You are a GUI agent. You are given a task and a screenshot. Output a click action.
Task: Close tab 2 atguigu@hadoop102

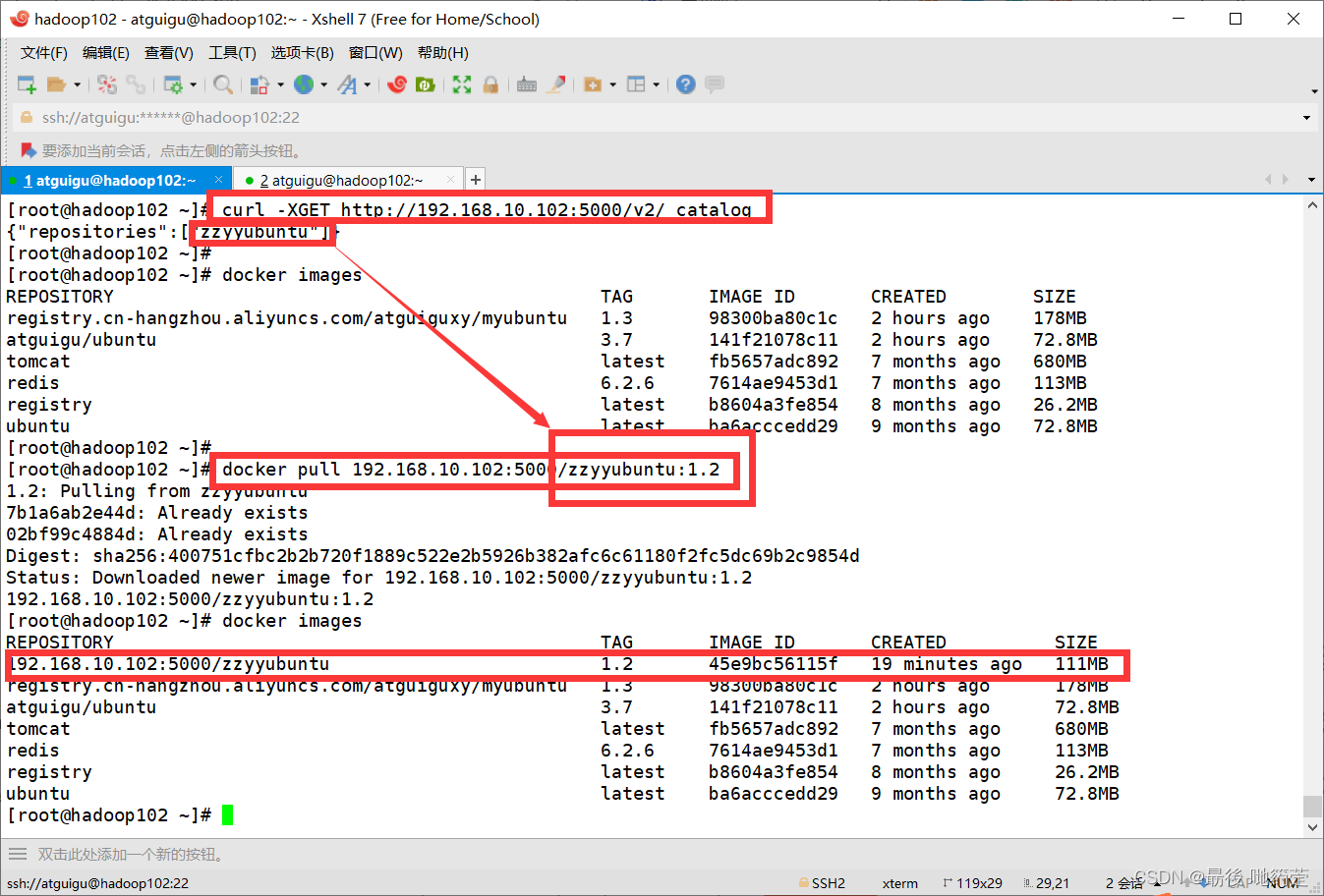click(450, 180)
